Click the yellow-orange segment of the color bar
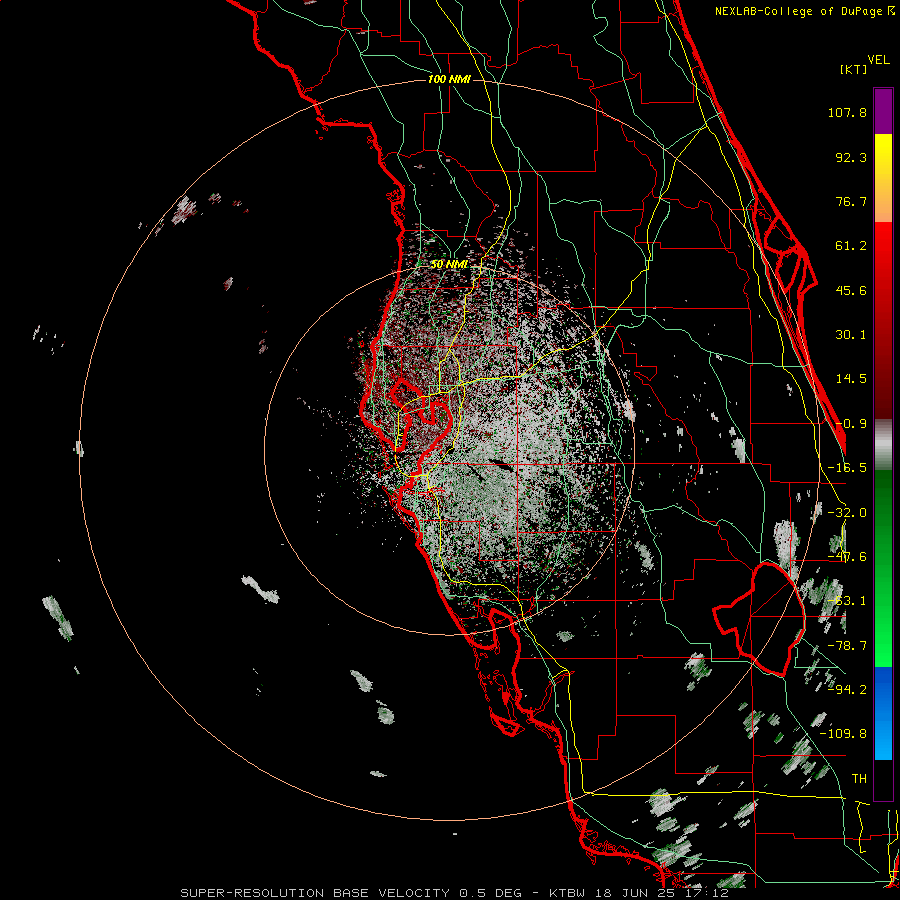The width and height of the screenshot is (900, 900). [x=883, y=178]
